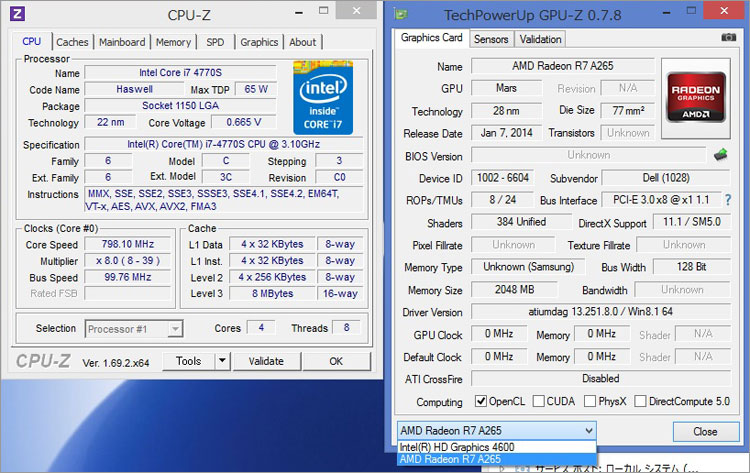This screenshot has width=750, height=473.
Task: Click the Package value Socket 1150 LGA
Action: tap(180, 106)
